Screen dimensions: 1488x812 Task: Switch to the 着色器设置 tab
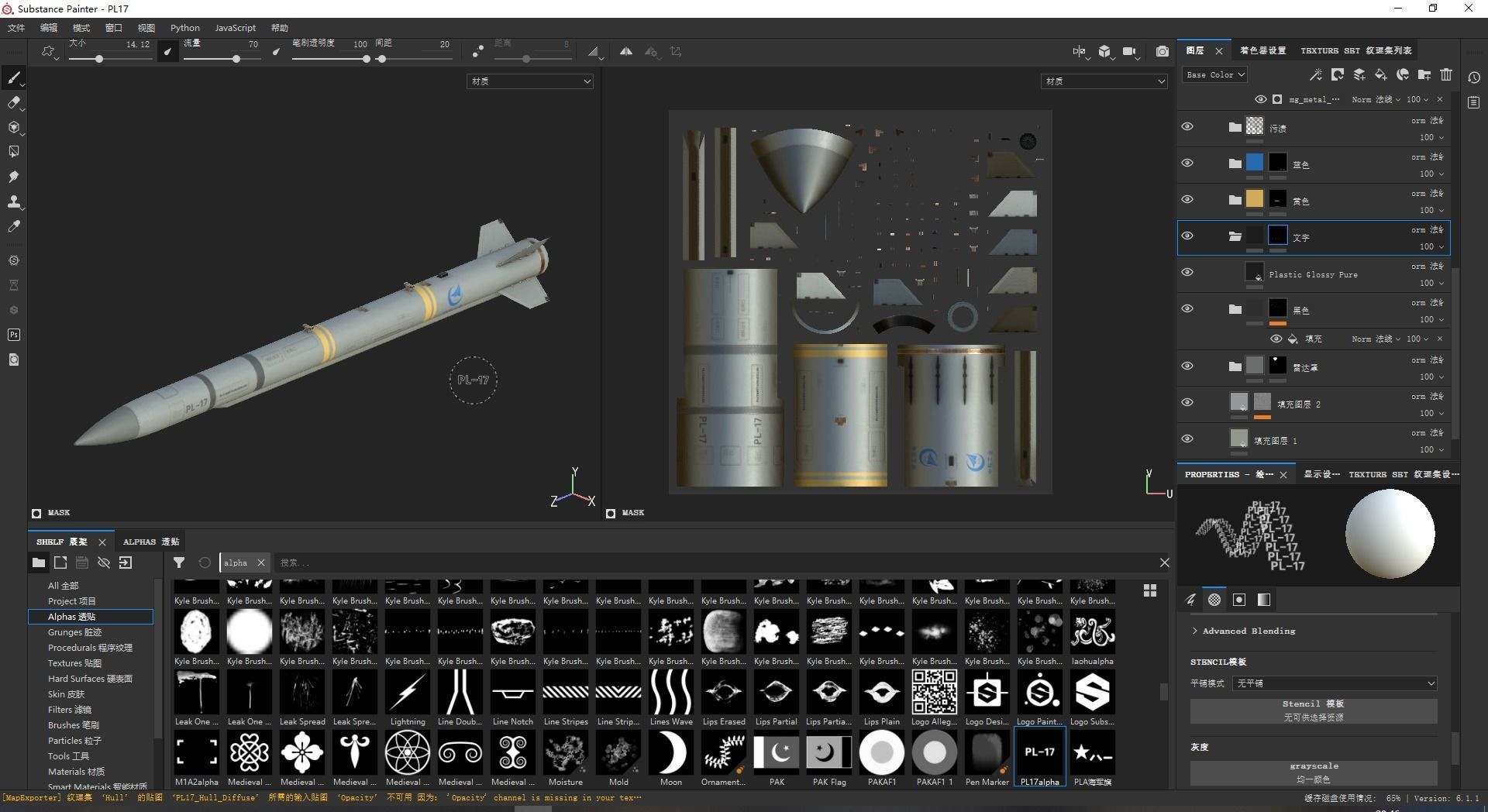(x=1262, y=50)
